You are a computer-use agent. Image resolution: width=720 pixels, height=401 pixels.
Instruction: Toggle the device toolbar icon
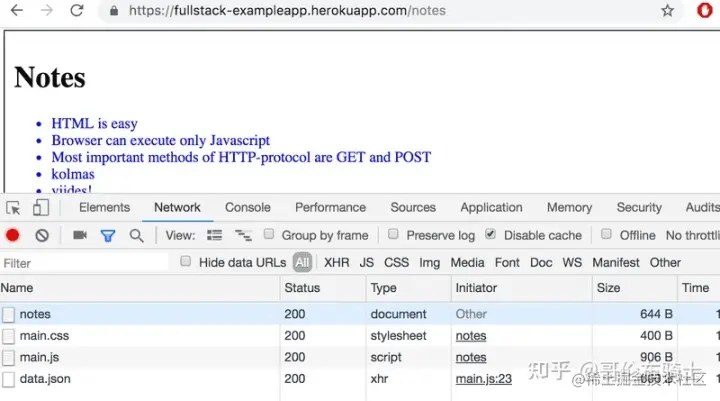[x=41, y=208]
